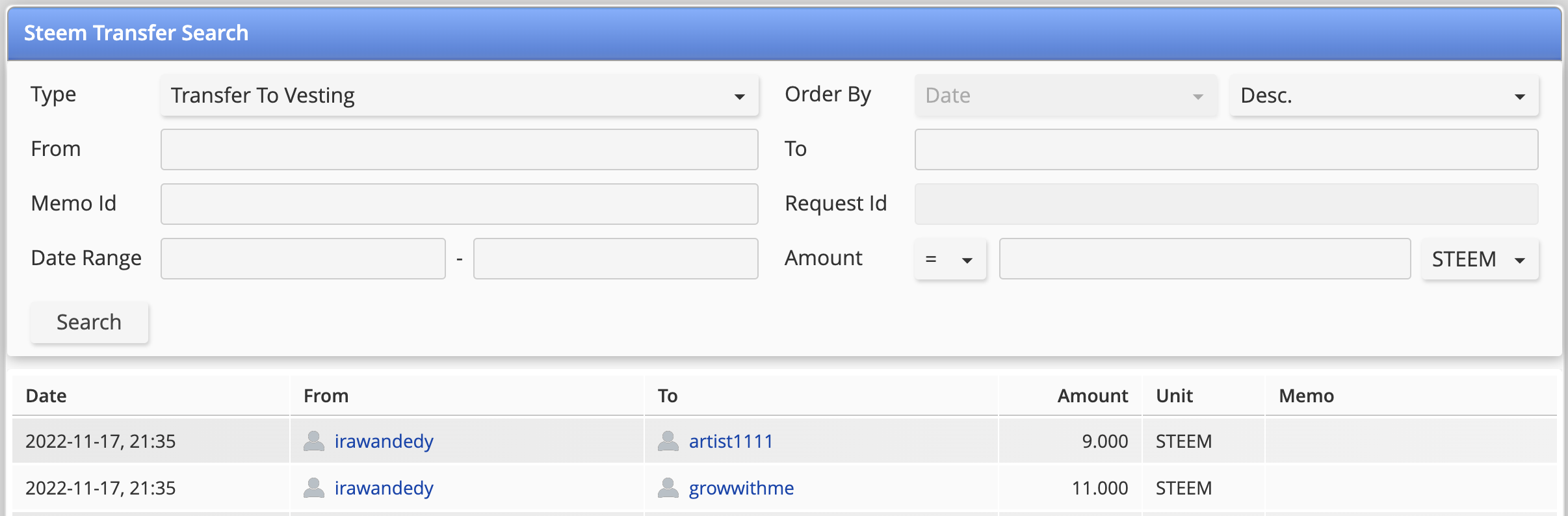Open irawandedy link in first row
Viewport: 1568px width, 516px height.
pos(384,441)
